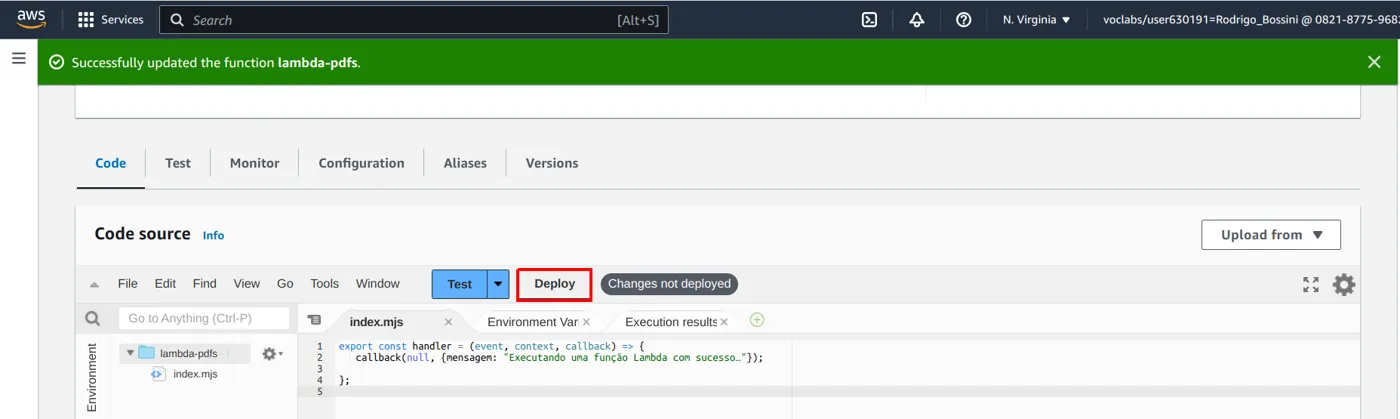The width and height of the screenshot is (1400, 419).
Task: Click the callback(null code line
Action: coord(559,357)
